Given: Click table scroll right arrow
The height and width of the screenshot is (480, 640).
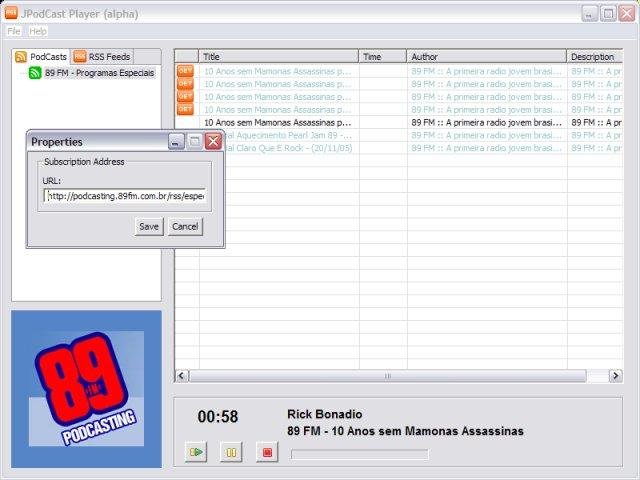Looking at the screenshot, I should tap(616, 376).
